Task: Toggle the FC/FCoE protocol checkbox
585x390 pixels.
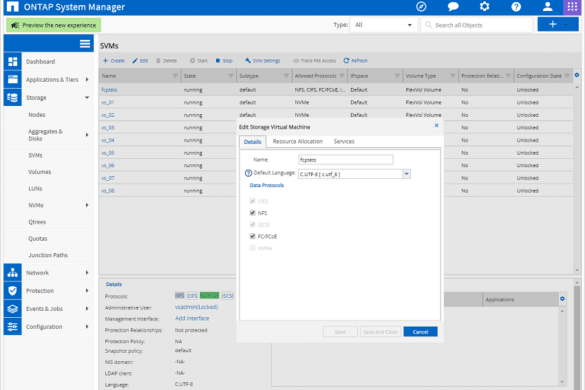Action: (x=253, y=236)
